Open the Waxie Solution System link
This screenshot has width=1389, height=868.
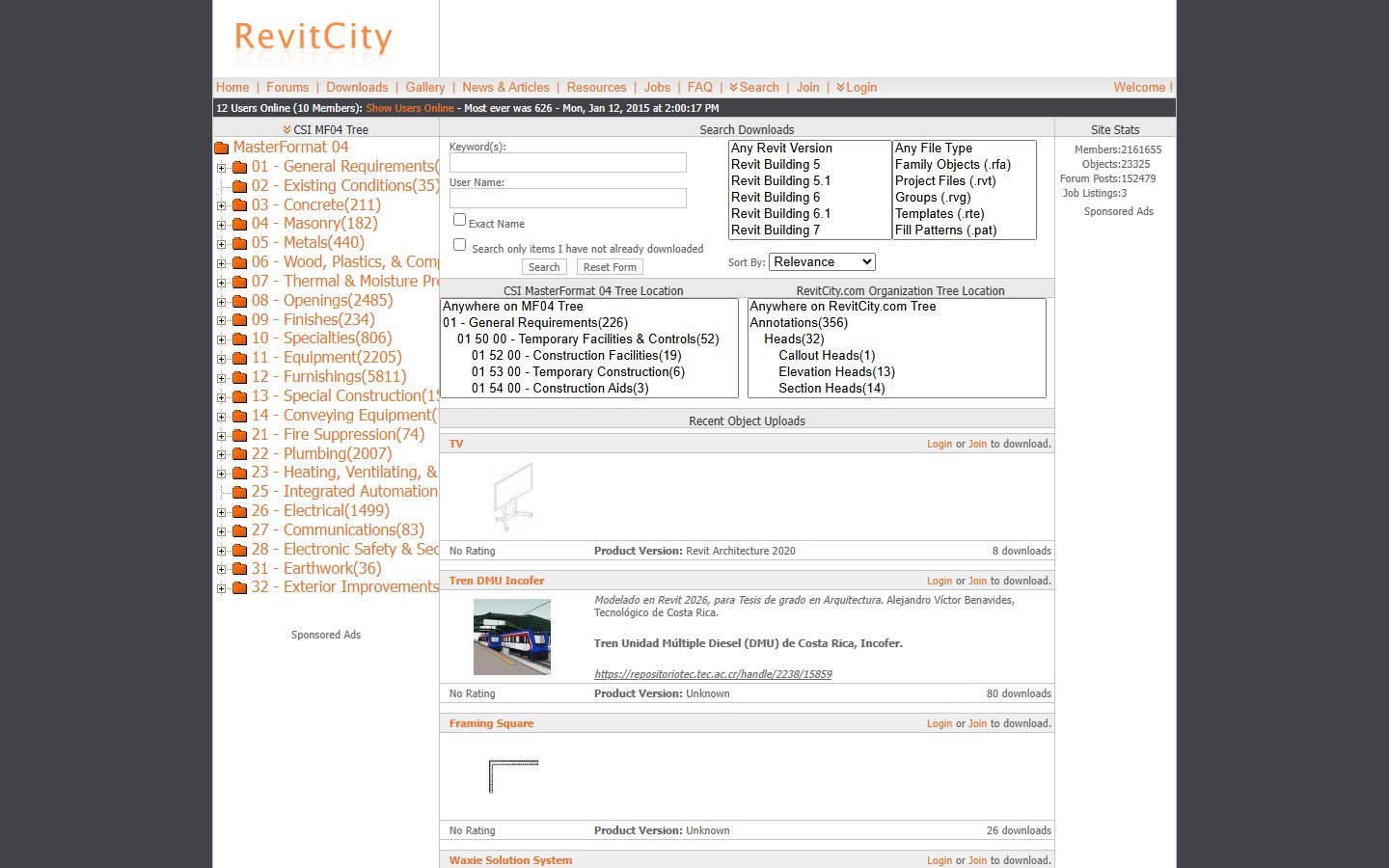click(x=510, y=860)
